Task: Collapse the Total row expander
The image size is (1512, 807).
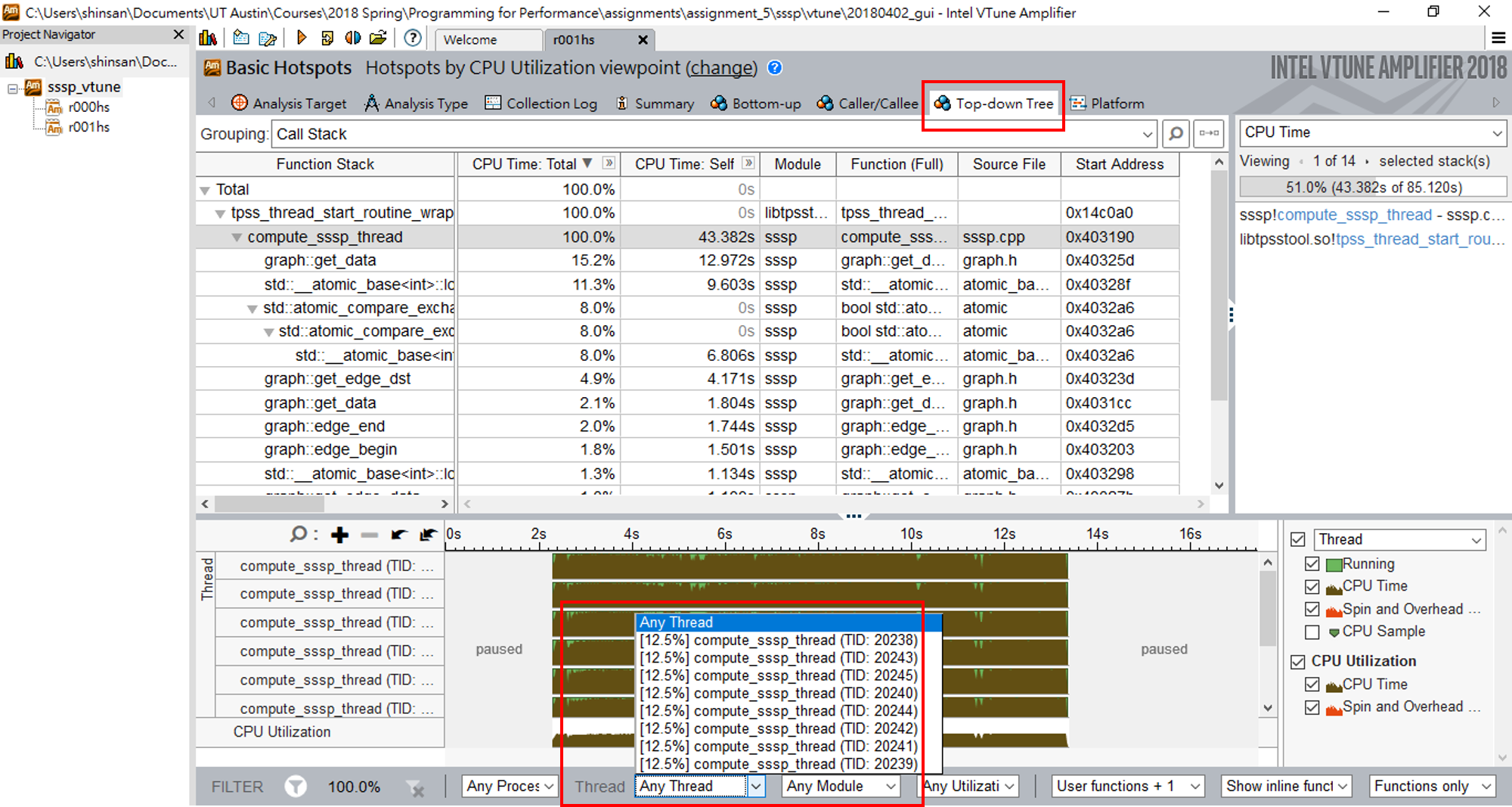Action: [x=205, y=190]
